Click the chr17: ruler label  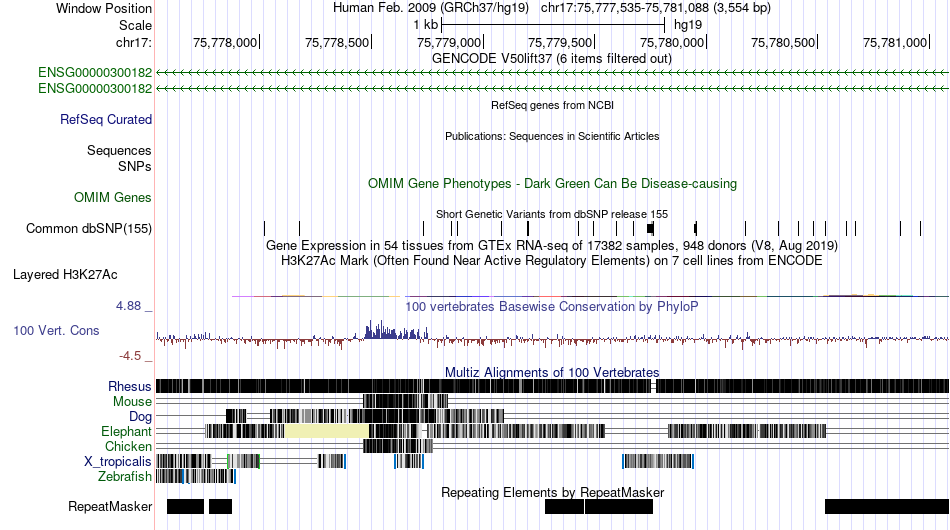tap(133, 42)
